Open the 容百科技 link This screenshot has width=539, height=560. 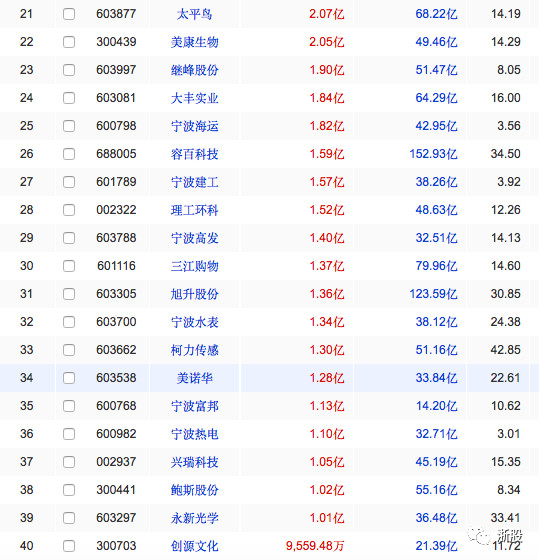pos(195,154)
